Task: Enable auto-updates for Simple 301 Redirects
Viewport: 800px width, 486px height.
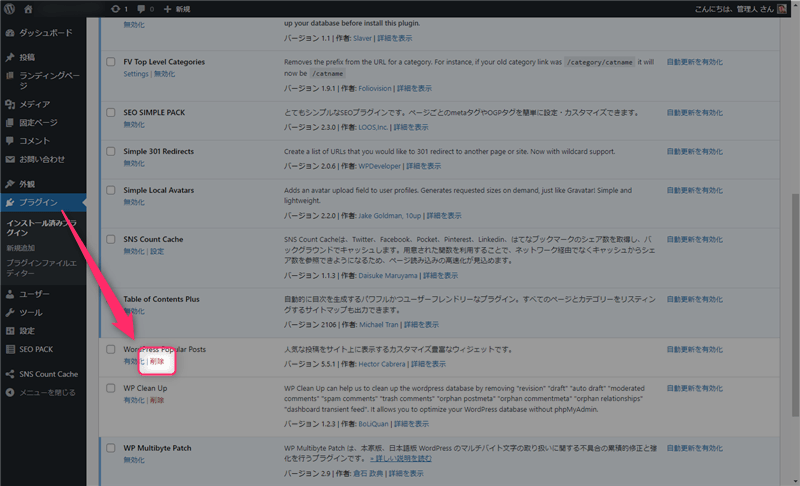Action: (x=694, y=151)
